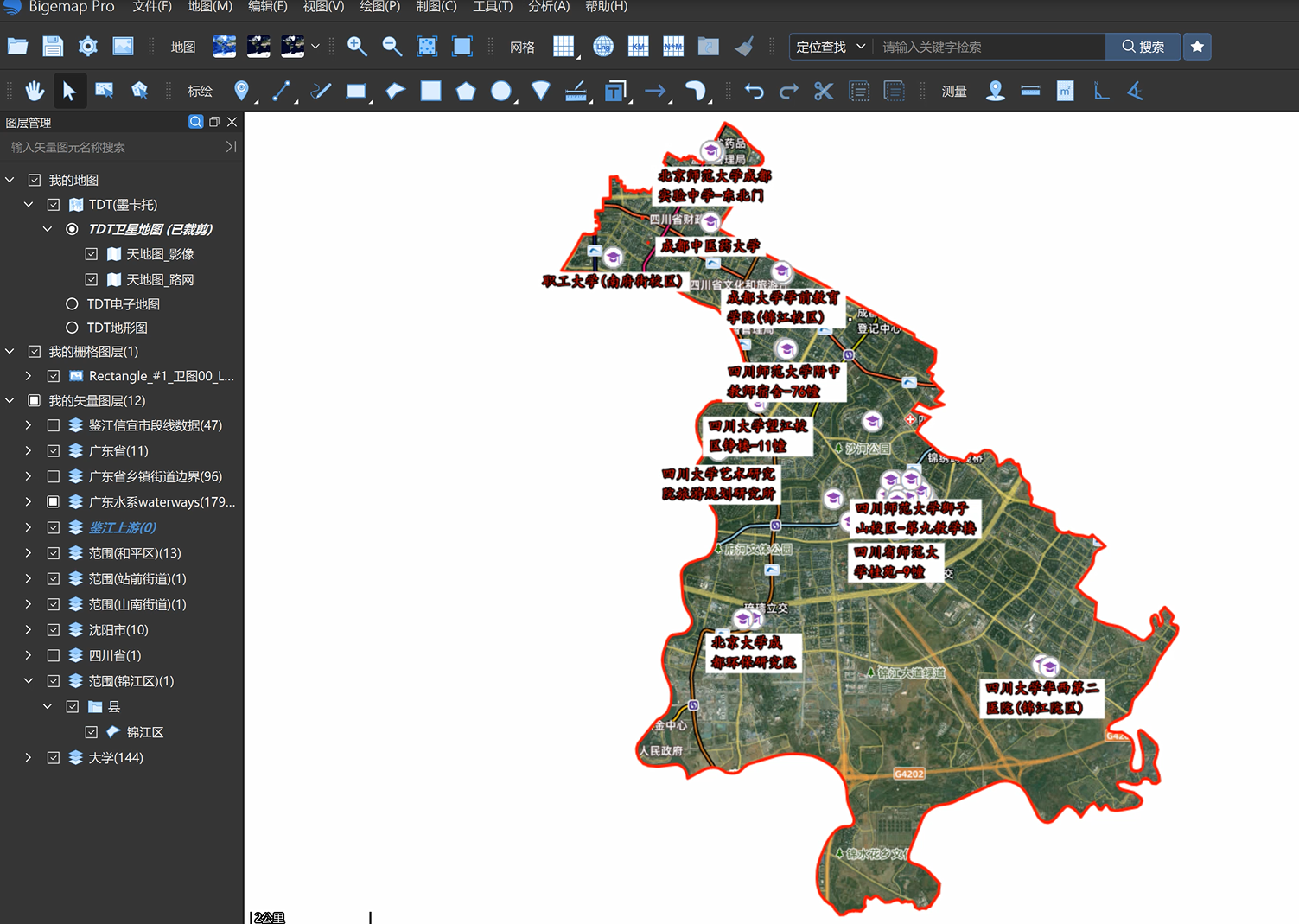
Task: Click the lat/long grid globe icon
Action: point(603,47)
